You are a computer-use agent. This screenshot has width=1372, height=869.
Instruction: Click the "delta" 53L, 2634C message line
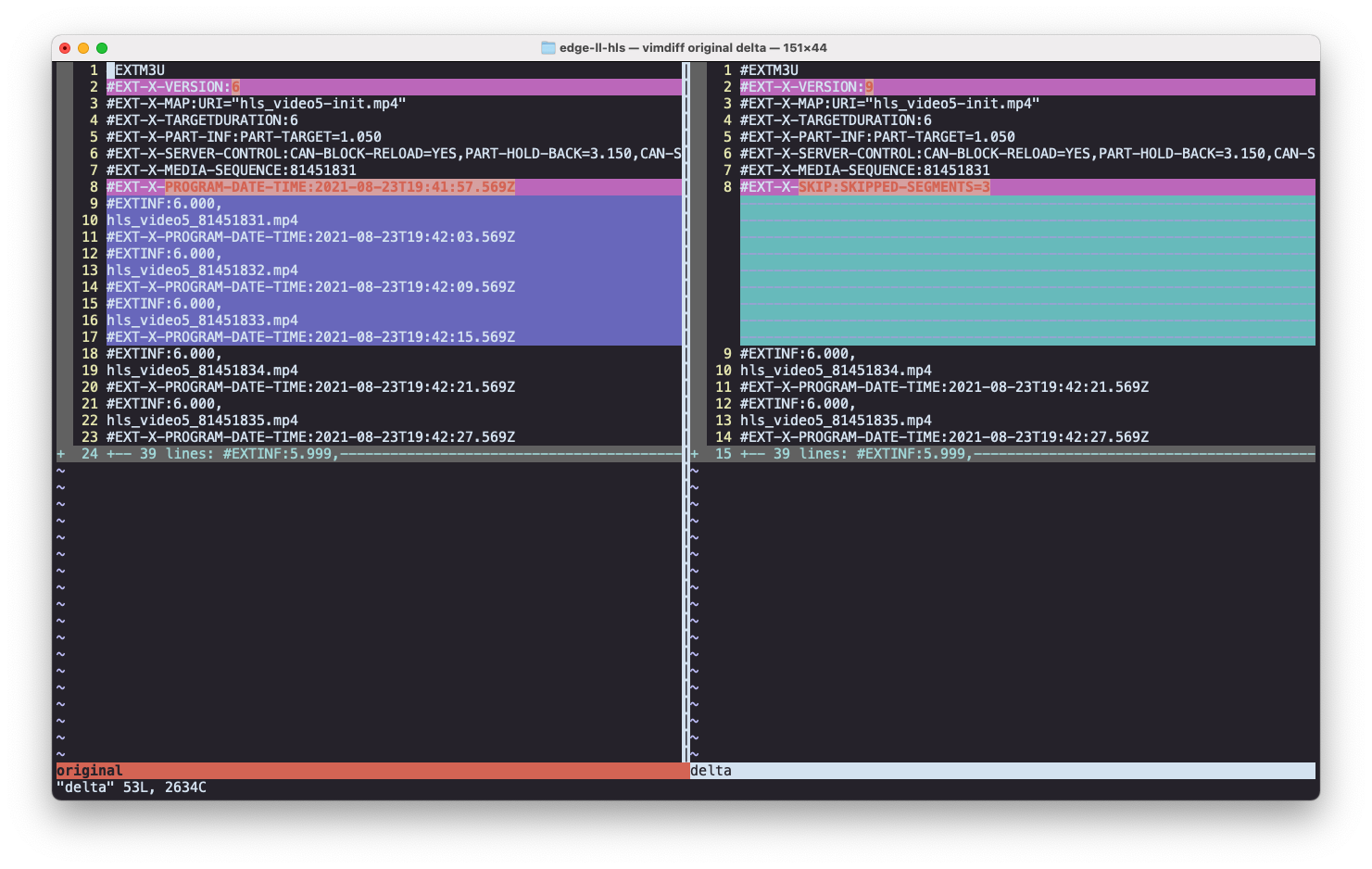(x=132, y=787)
